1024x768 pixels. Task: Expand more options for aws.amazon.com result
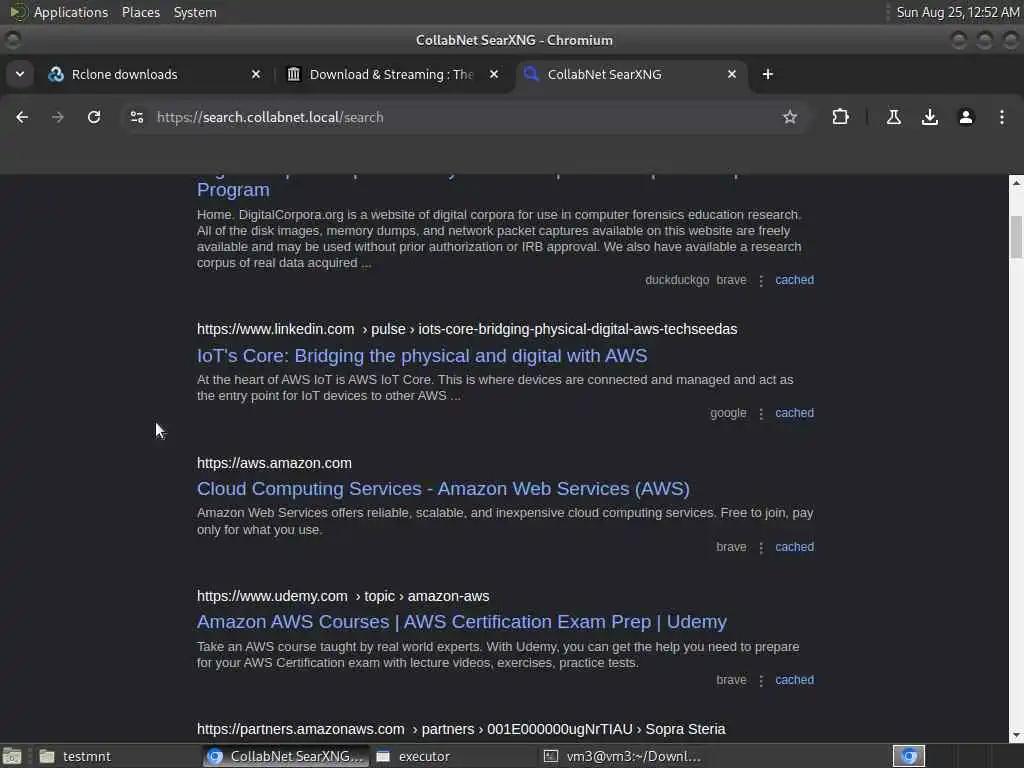pos(761,547)
